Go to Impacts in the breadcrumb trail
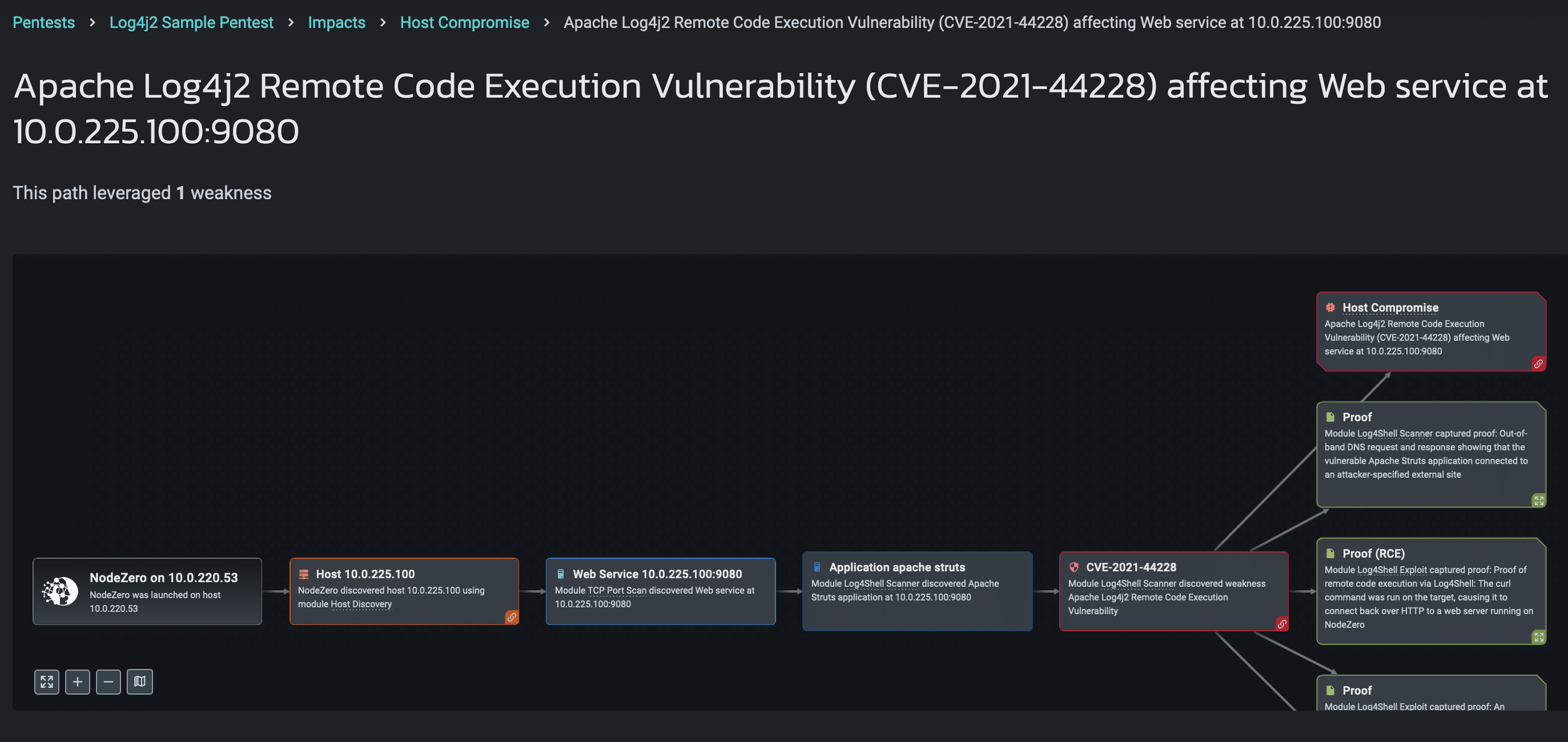Screen dimensions: 1568x742 (x=336, y=22)
